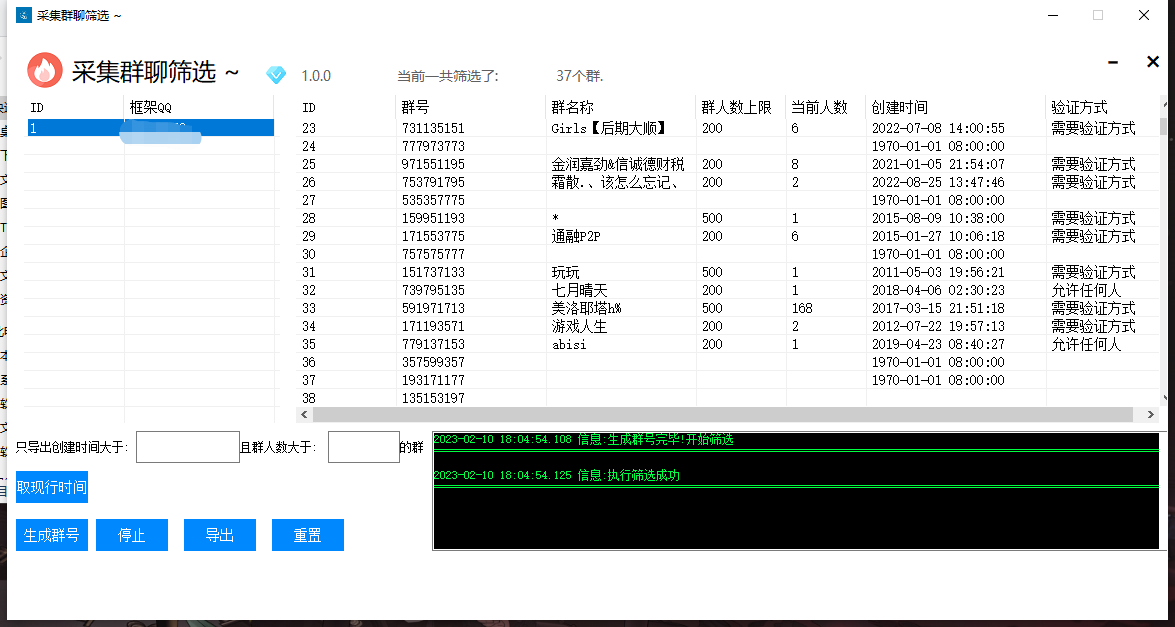Click 允许任何人 in the 七月晴天 row
The height and width of the screenshot is (627, 1175).
click(x=1086, y=290)
